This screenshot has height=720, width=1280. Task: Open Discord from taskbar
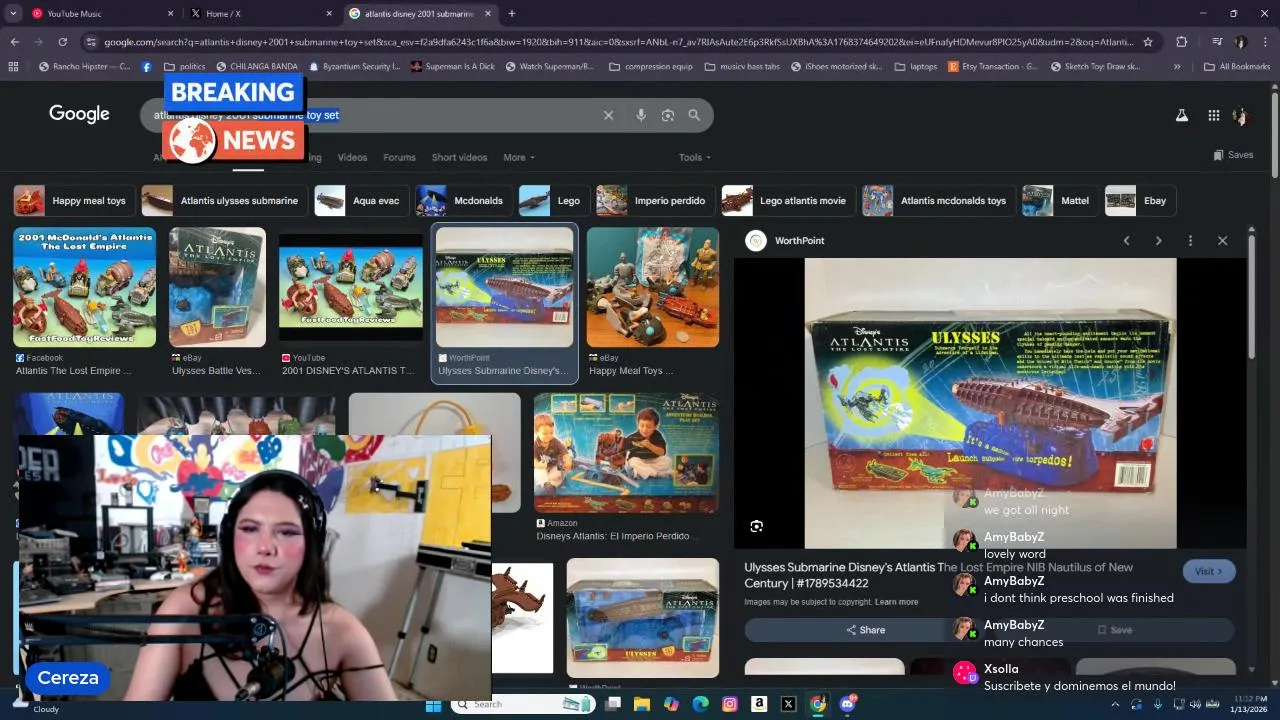pos(847,705)
